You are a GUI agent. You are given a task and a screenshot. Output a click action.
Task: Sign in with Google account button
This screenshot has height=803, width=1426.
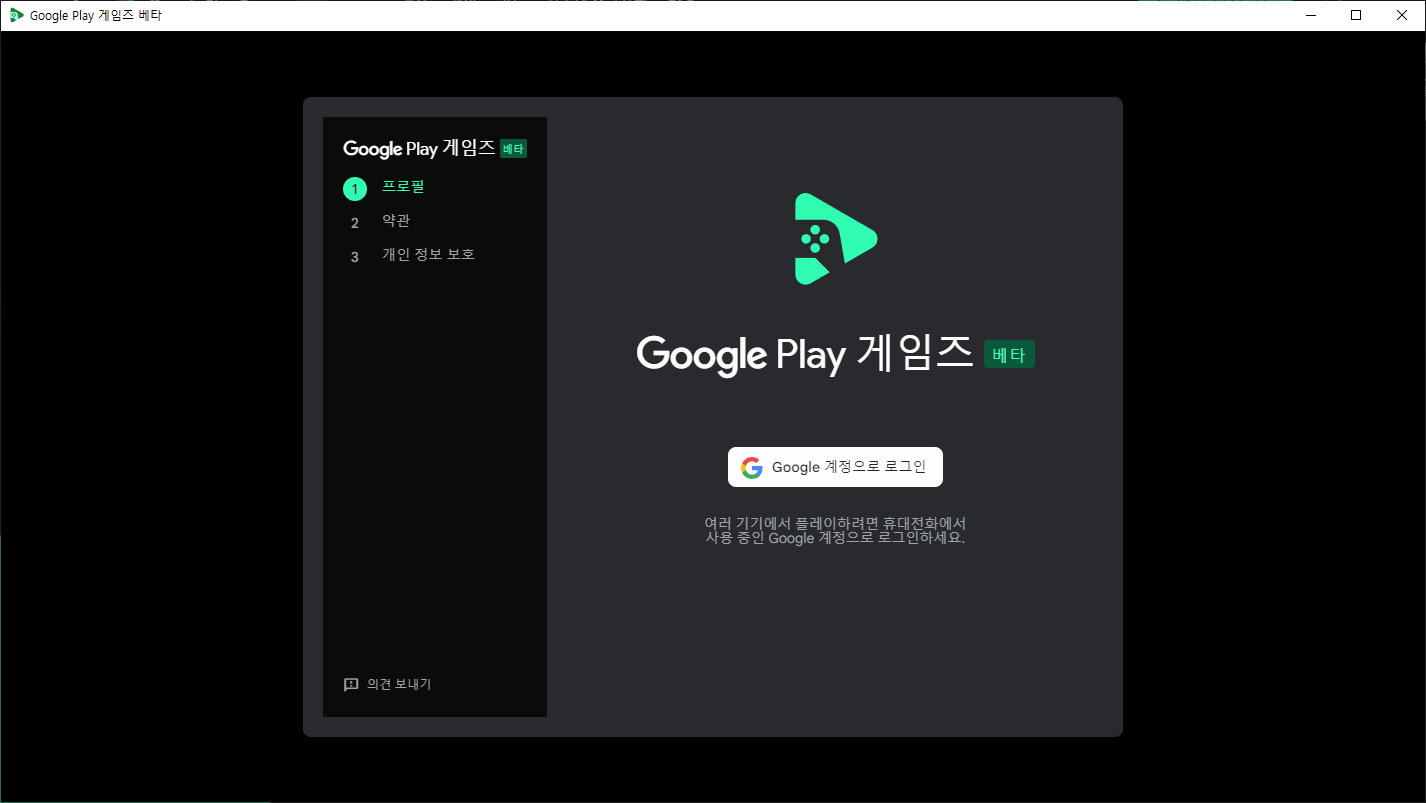[x=835, y=467]
